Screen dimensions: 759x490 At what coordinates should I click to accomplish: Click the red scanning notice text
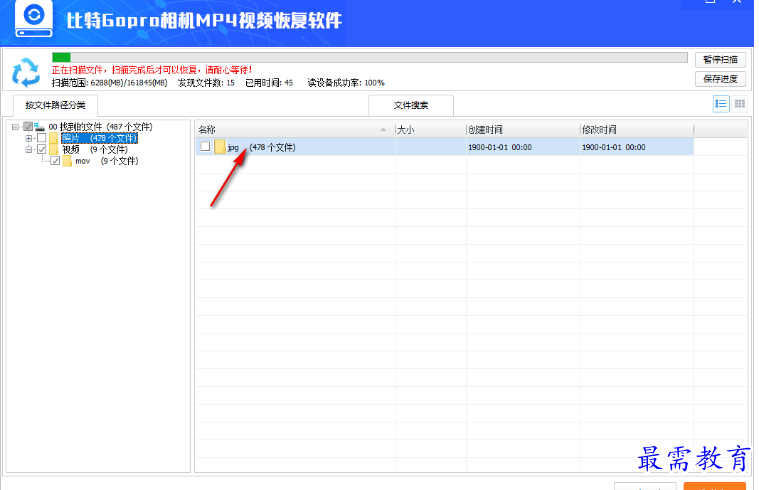[x=152, y=70]
